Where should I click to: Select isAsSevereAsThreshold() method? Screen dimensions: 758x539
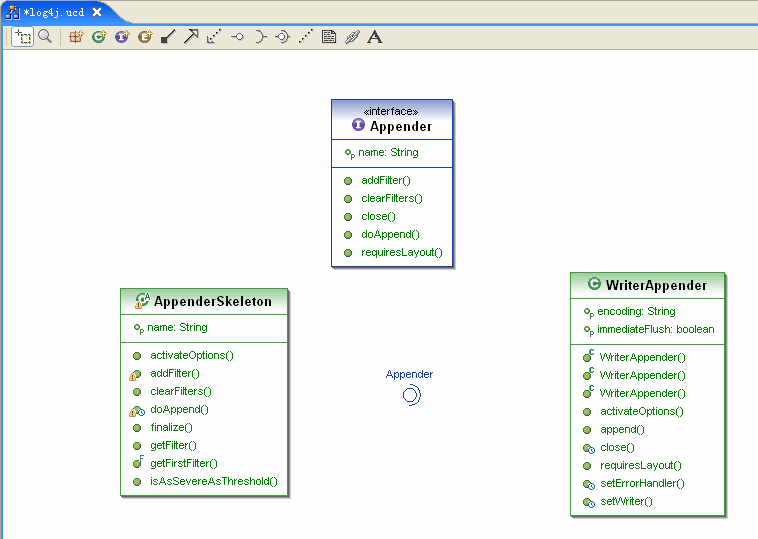(214, 481)
